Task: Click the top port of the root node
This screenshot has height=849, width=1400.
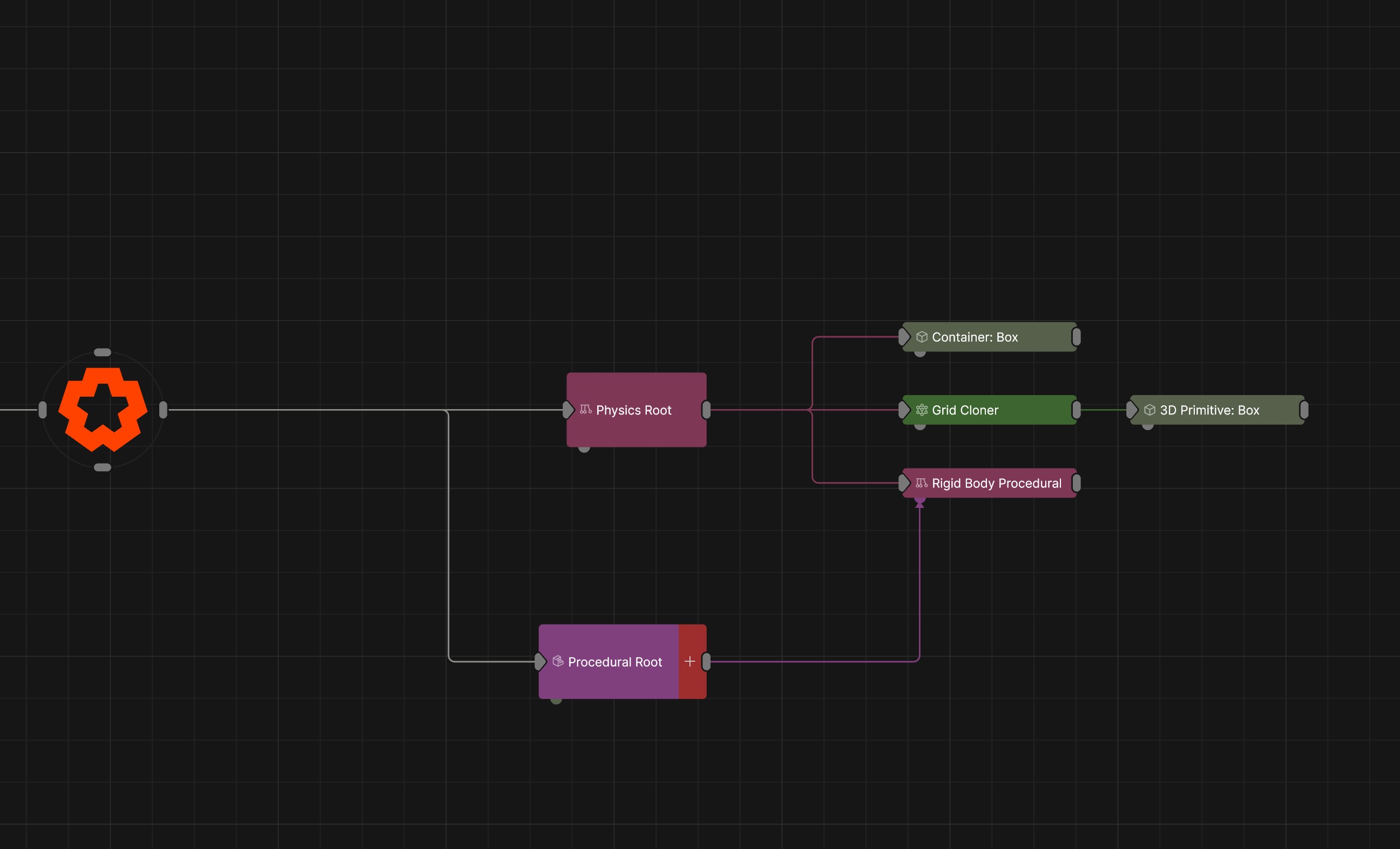Action: (x=102, y=352)
